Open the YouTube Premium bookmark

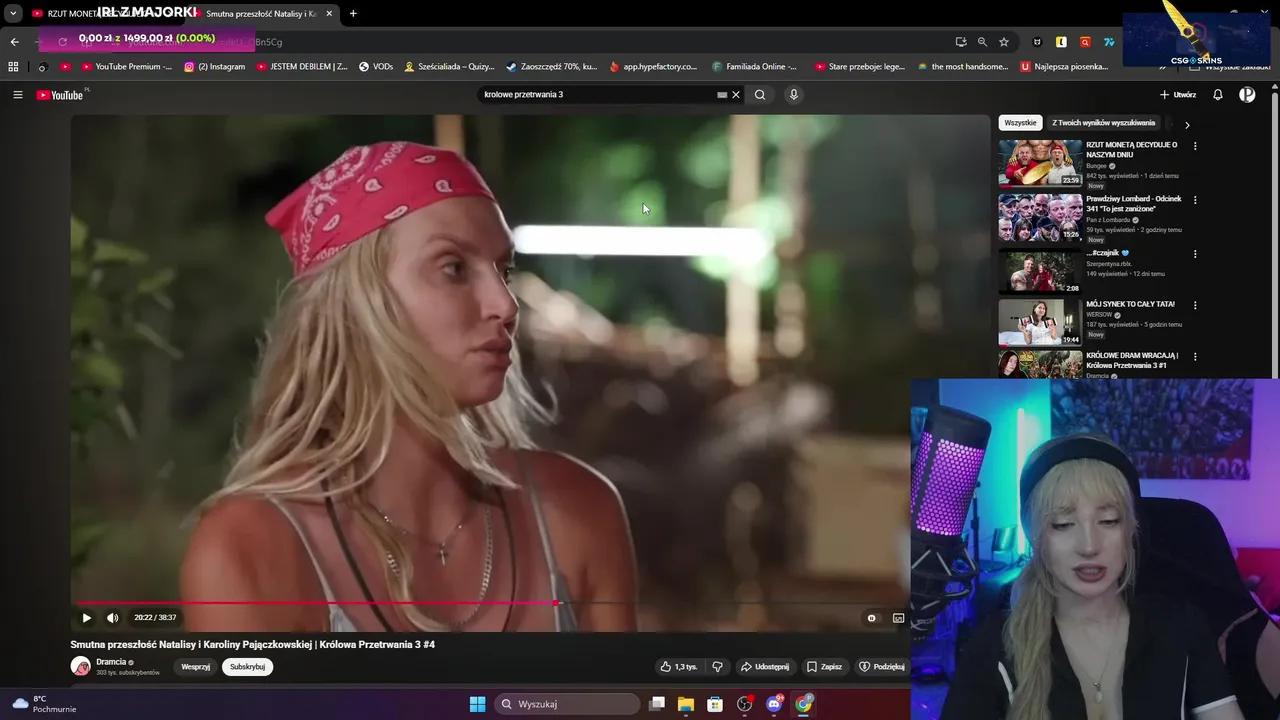click(126, 67)
